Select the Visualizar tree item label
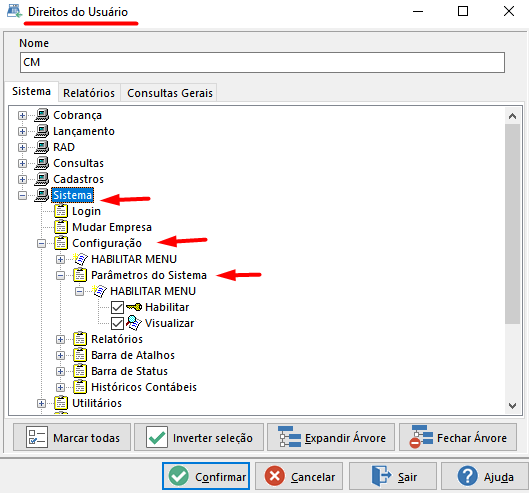Viewport: 529px width, 493px height. coord(170,323)
